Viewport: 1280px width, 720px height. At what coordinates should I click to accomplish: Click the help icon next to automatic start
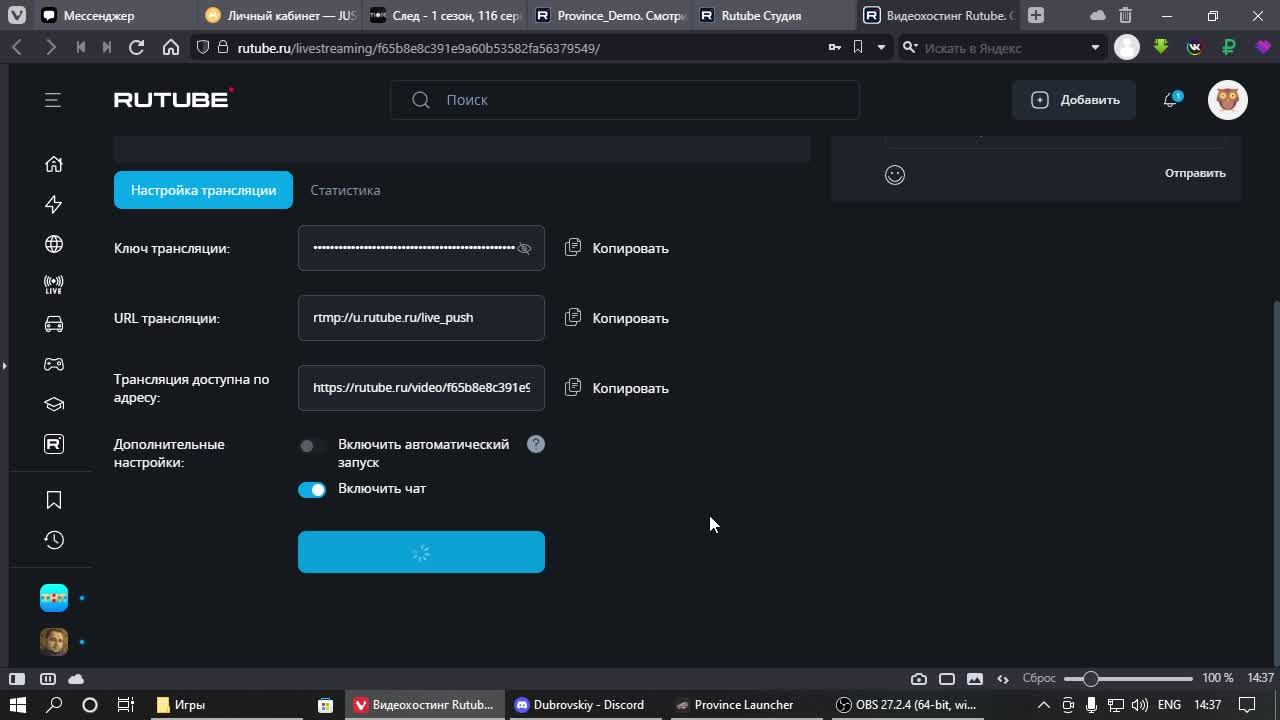coord(536,444)
